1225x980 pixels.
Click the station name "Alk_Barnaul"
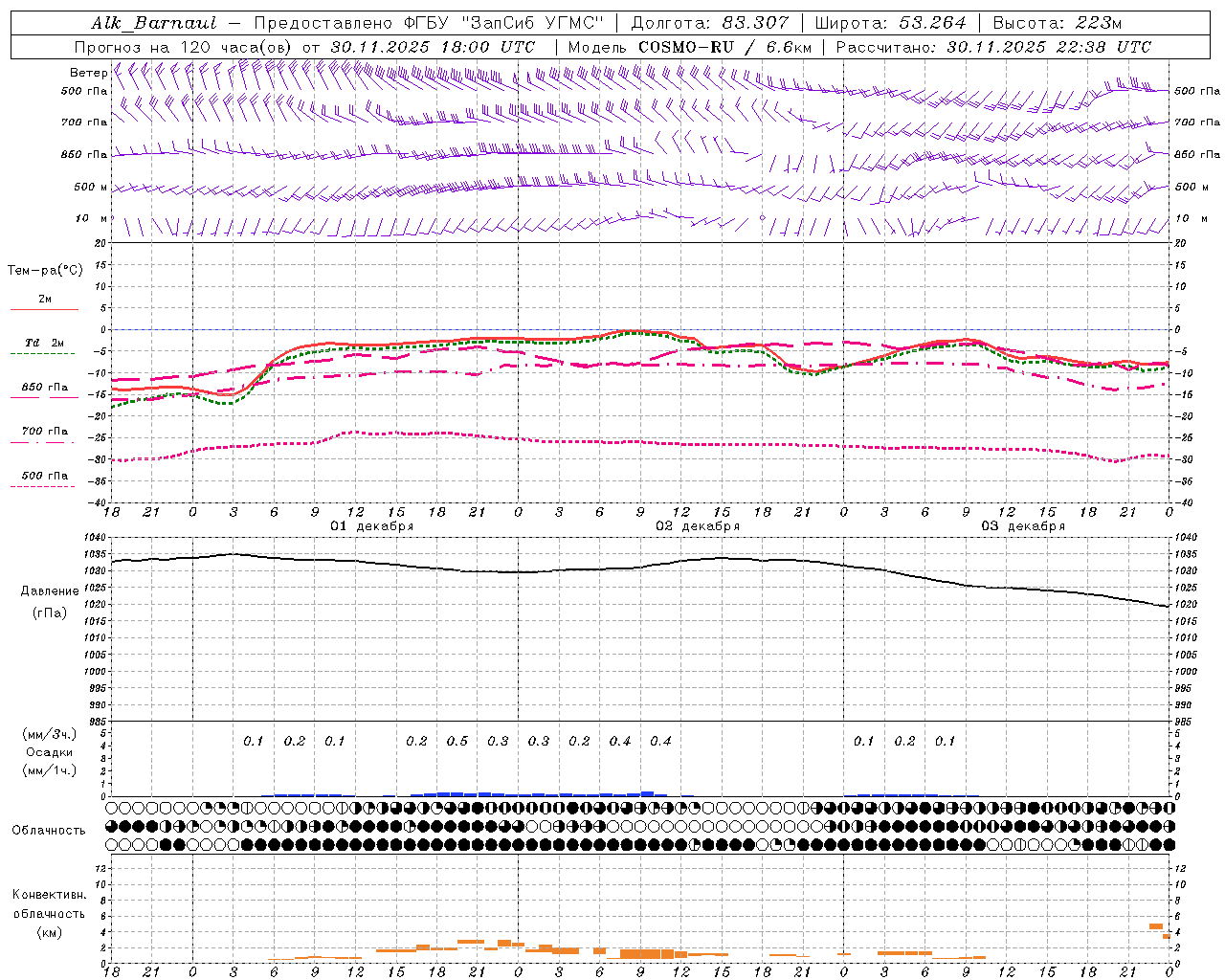[x=154, y=23]
